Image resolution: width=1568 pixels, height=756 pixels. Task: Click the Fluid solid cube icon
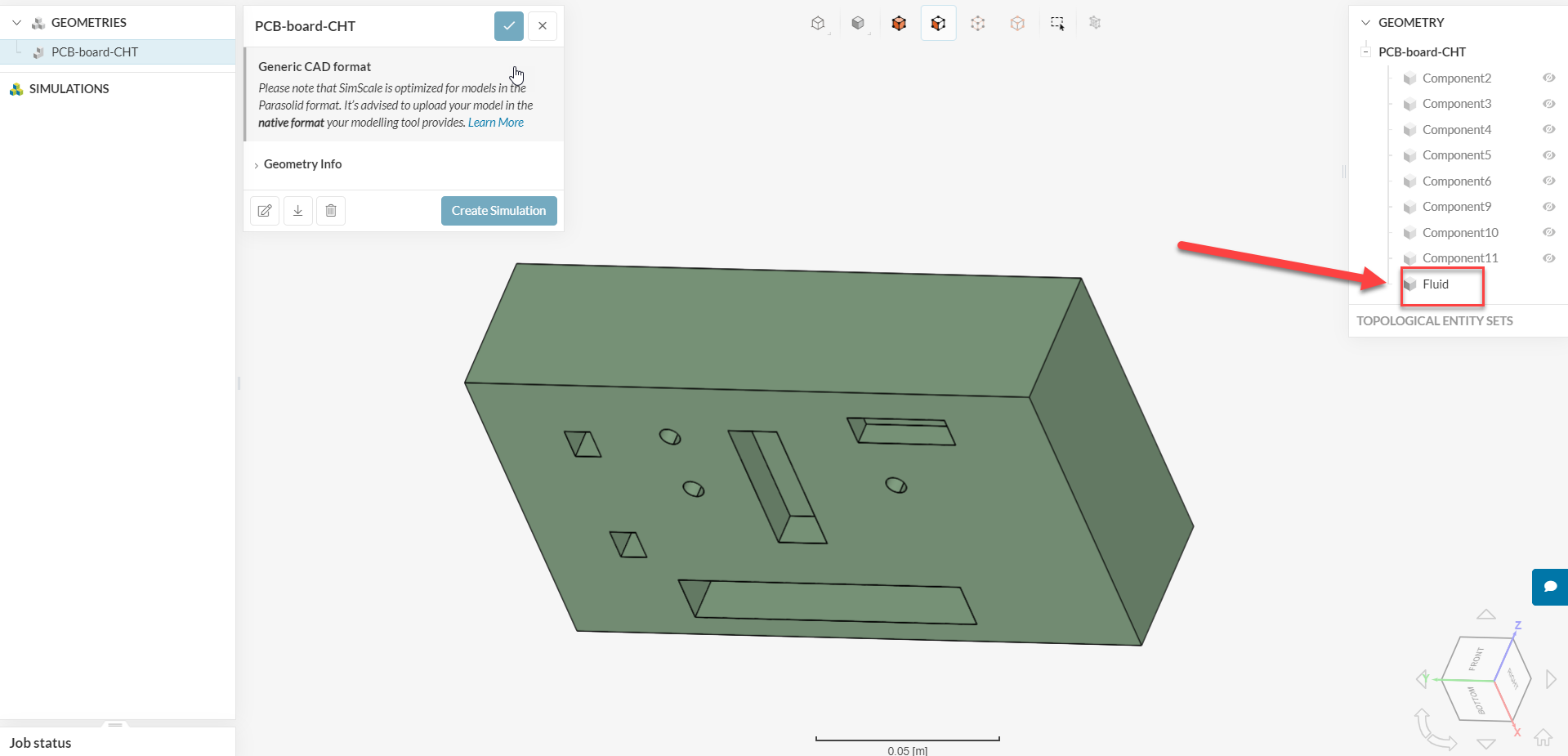click(x=1409, y=284)
